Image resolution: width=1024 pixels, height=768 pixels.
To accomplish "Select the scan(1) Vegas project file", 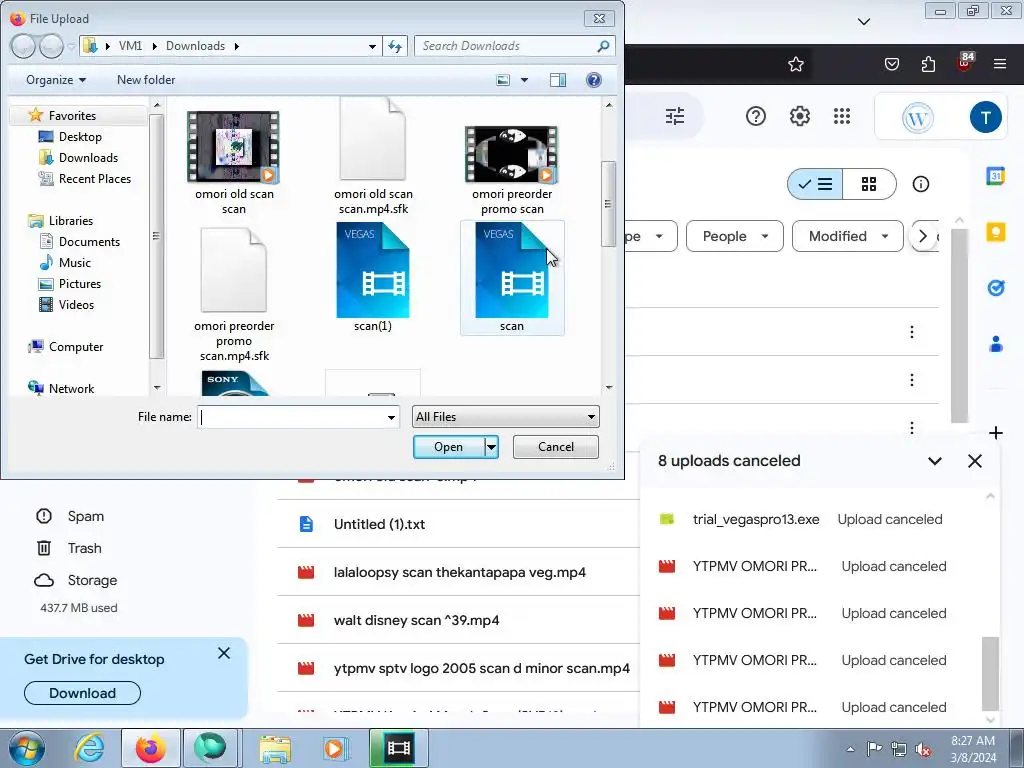I will coord(373,278).
